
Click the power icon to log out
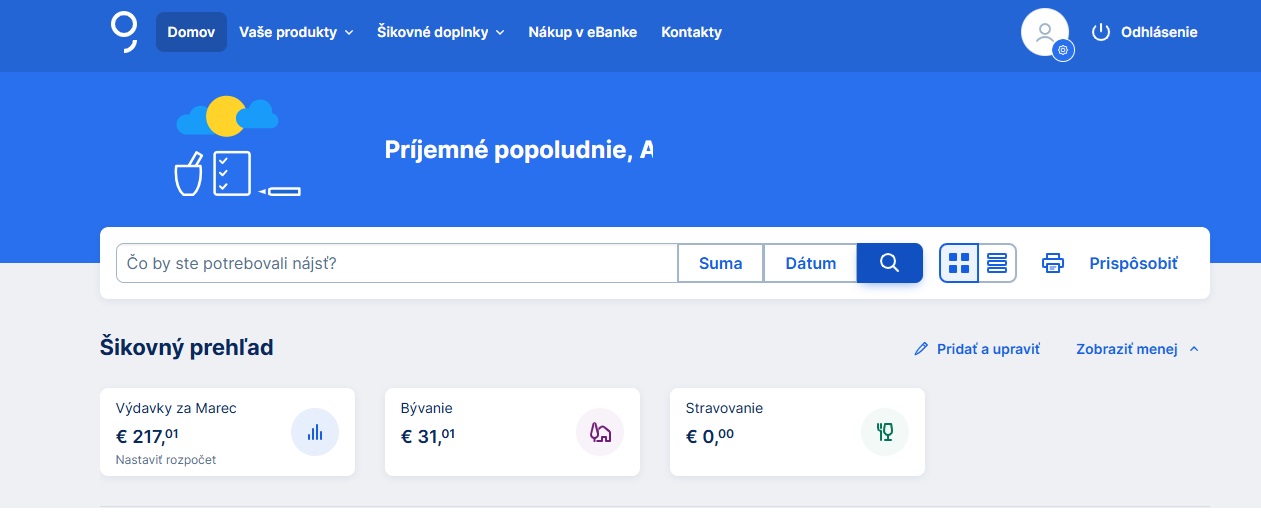click(1101, 32)
